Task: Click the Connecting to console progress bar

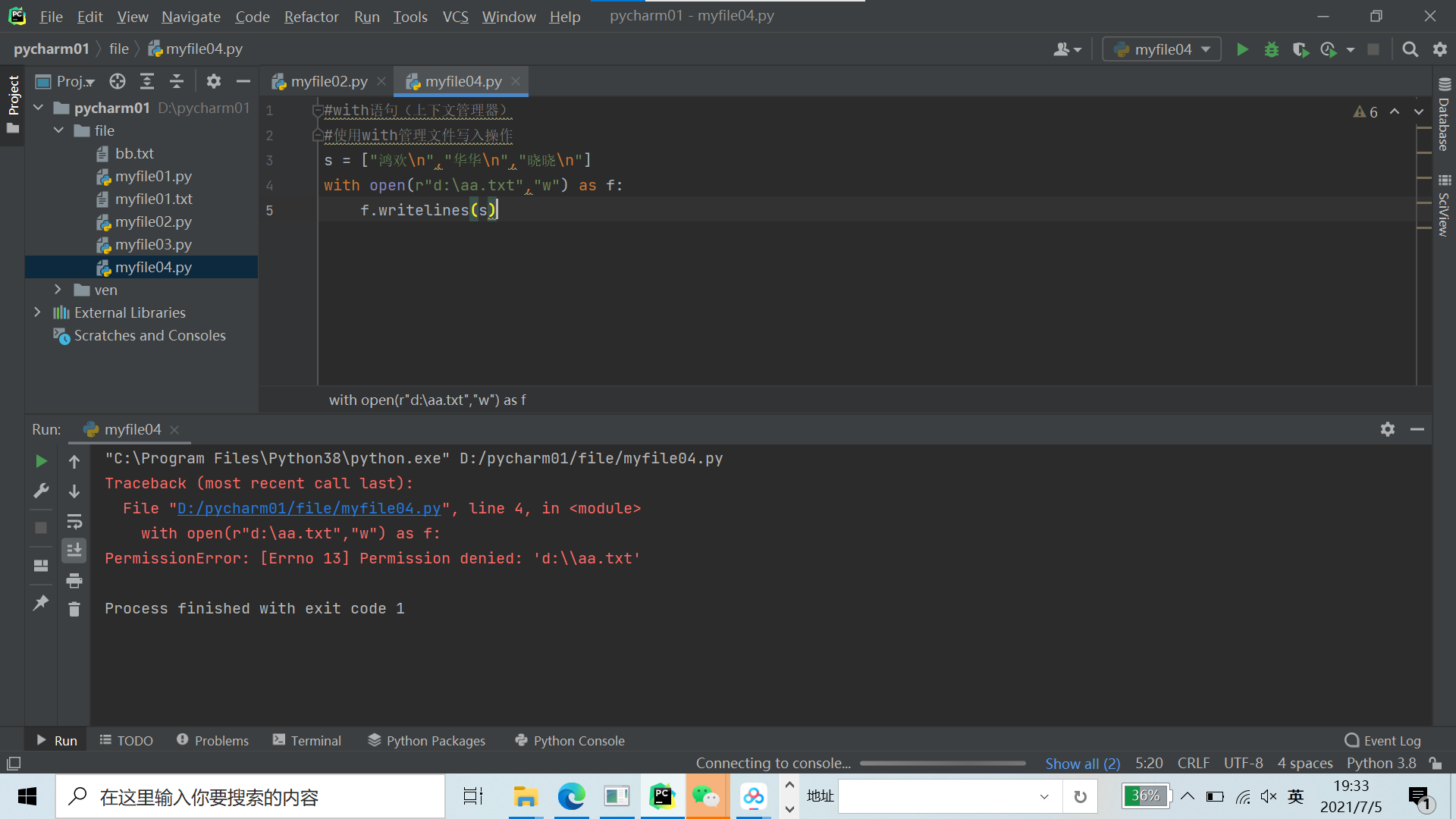Action: point(943,763)
